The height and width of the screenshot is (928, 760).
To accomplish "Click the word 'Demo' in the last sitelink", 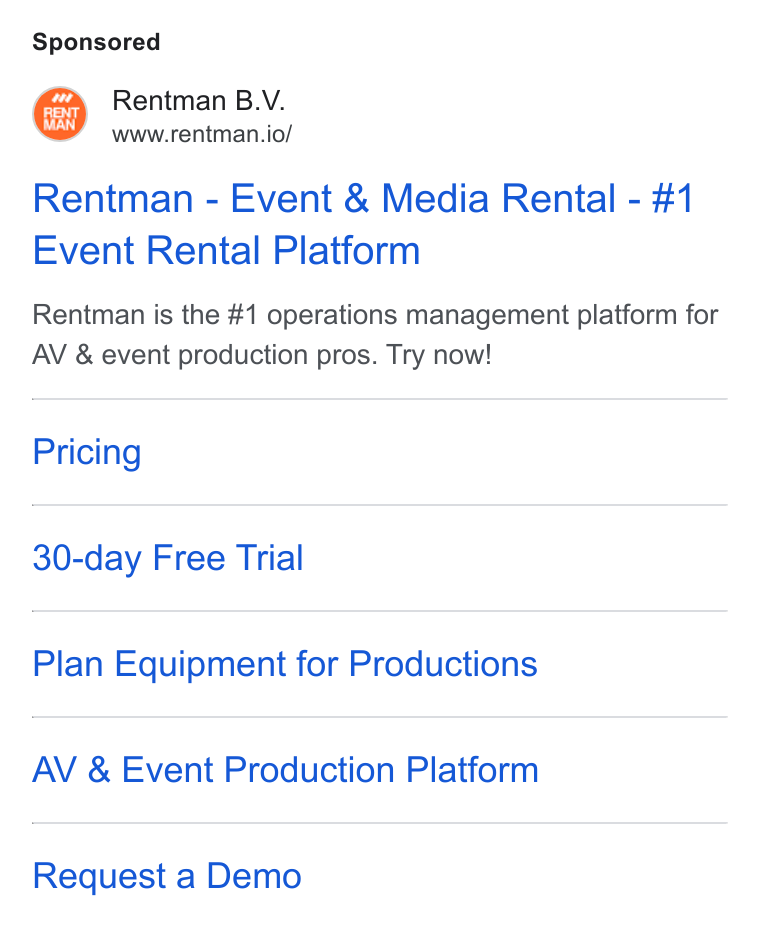I will [254, 876].
